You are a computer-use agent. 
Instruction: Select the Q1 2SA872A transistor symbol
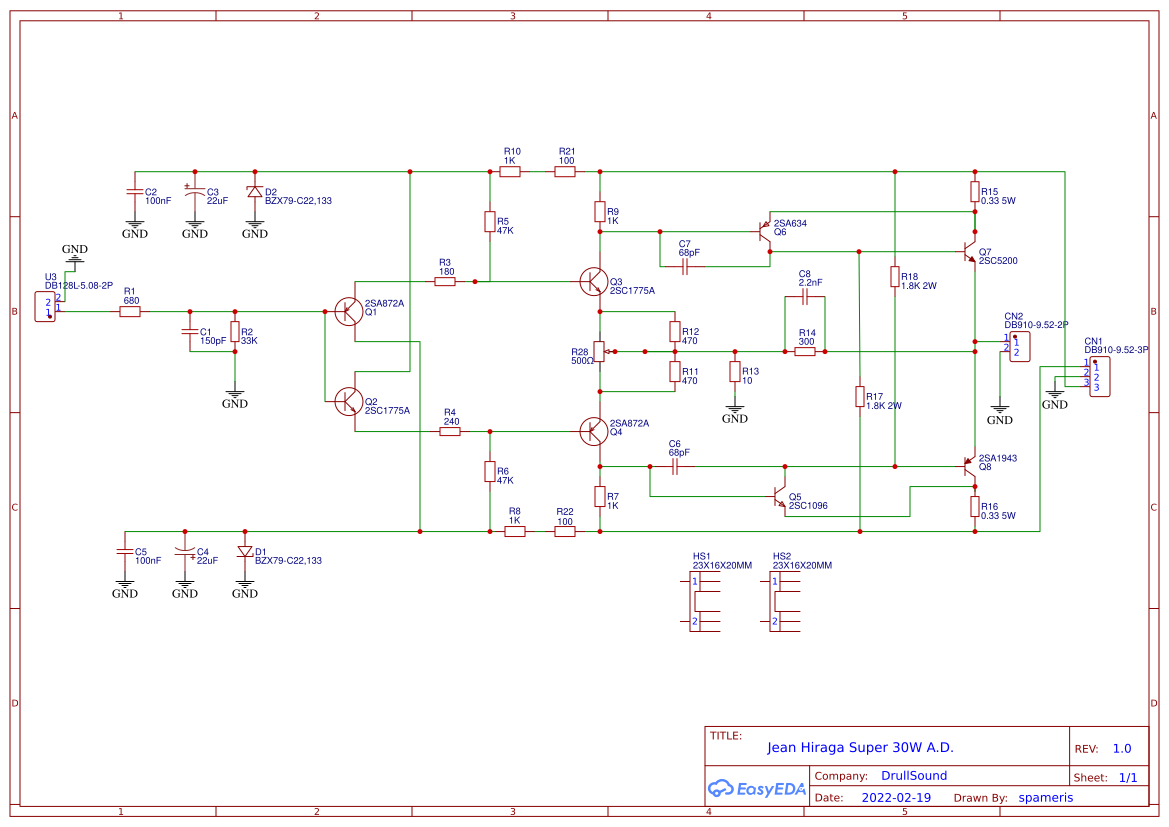tap(350, 312)
